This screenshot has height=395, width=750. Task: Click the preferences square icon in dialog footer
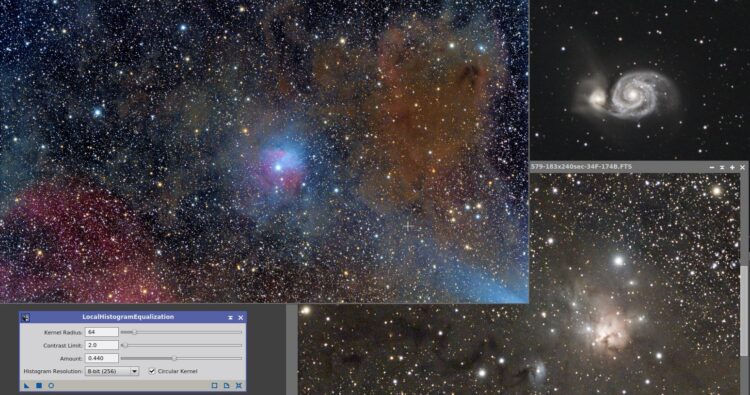pos(214,385)
